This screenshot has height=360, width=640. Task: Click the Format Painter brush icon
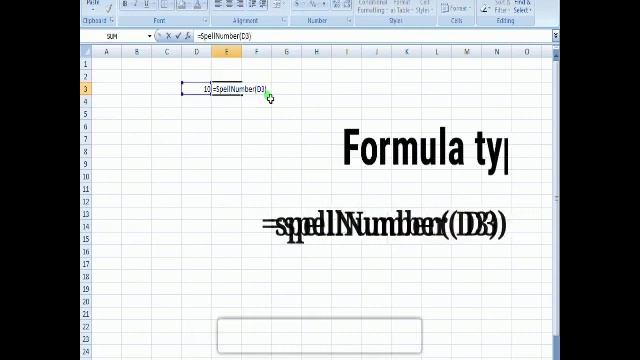tap(109, 8)
